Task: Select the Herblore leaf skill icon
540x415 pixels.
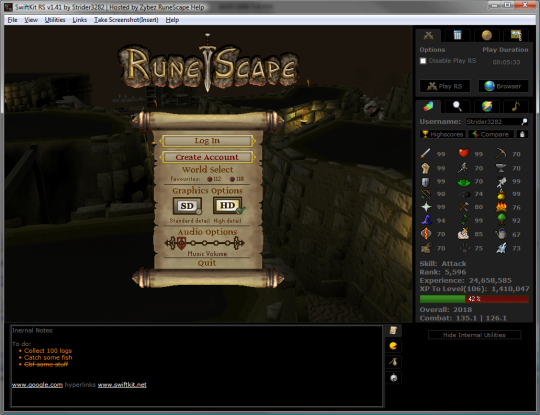Action: tap(464, 181)
